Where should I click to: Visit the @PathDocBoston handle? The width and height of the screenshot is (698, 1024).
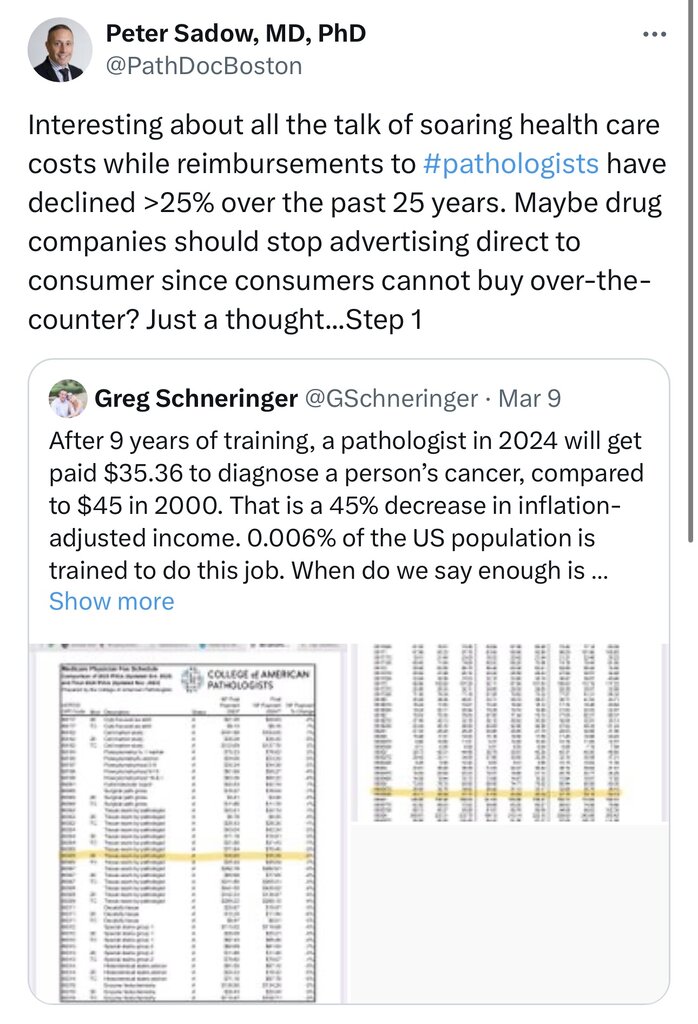[203, 66]
